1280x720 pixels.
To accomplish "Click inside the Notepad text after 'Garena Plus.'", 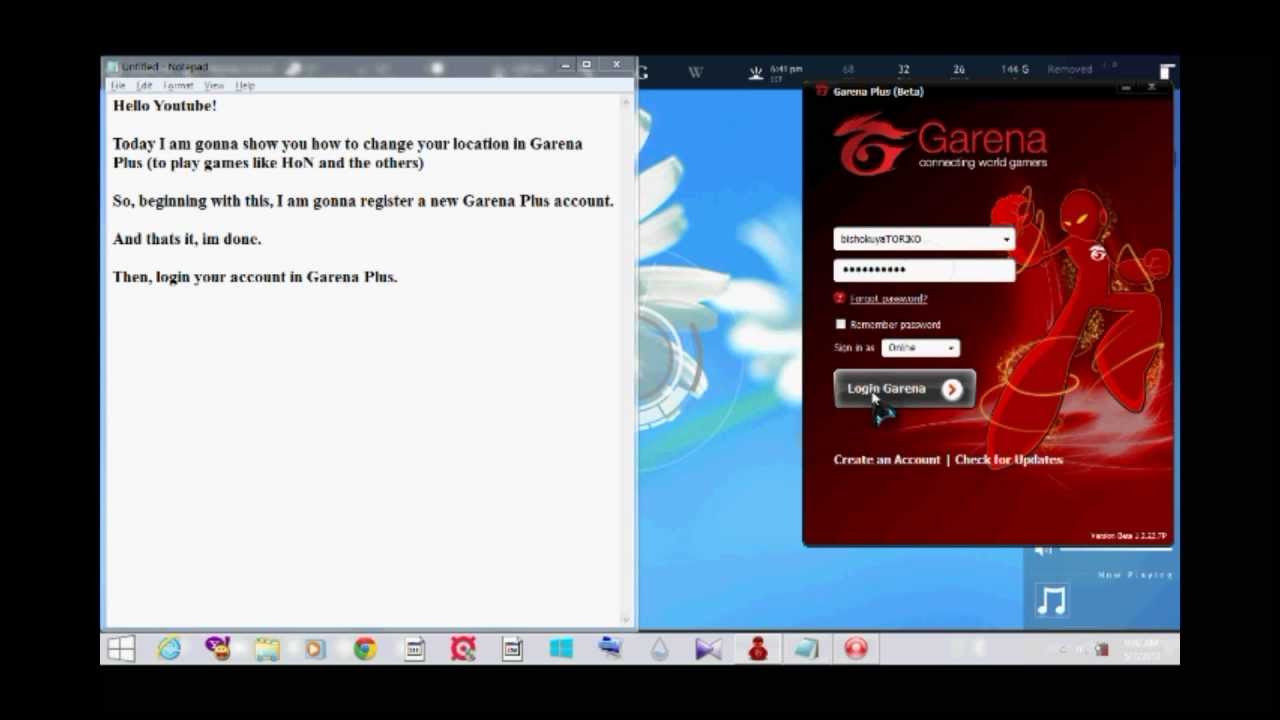I will click(400, 277).
